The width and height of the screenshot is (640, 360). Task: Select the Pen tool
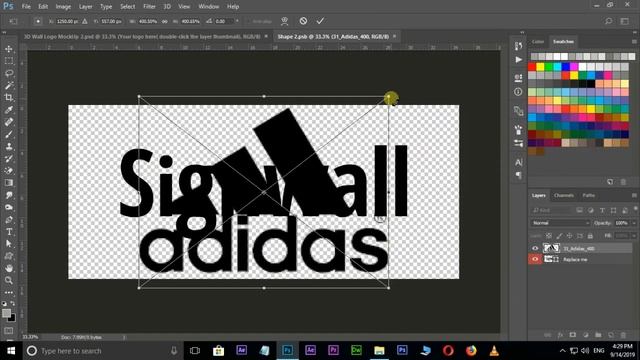[x=9, y=220]
